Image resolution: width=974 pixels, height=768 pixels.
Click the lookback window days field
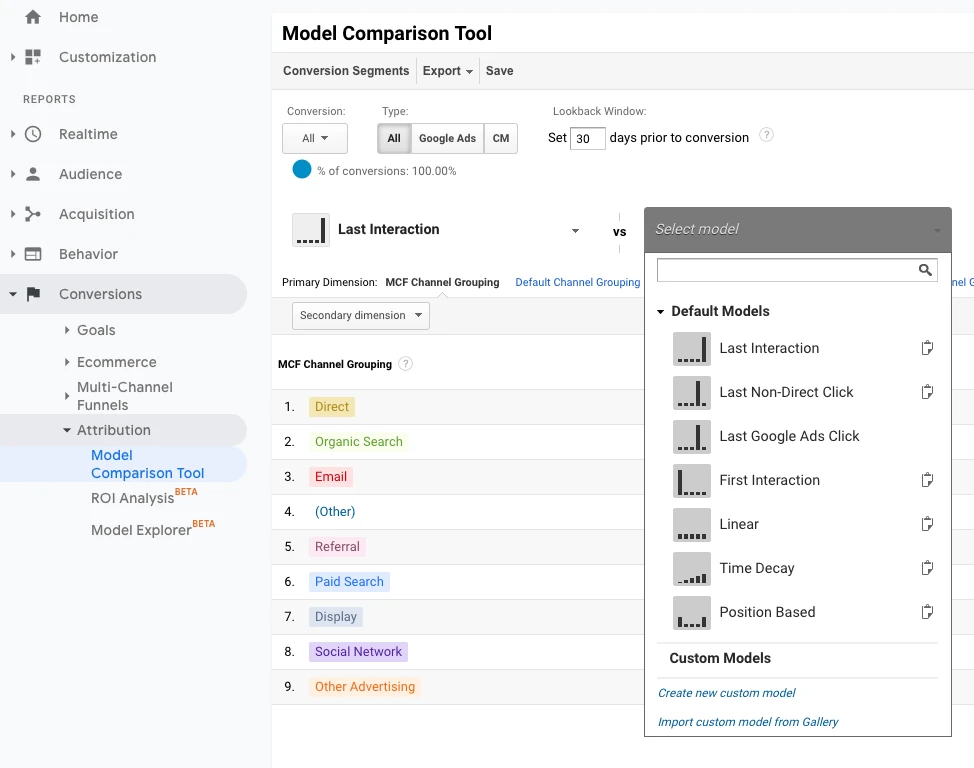point(587,139)
